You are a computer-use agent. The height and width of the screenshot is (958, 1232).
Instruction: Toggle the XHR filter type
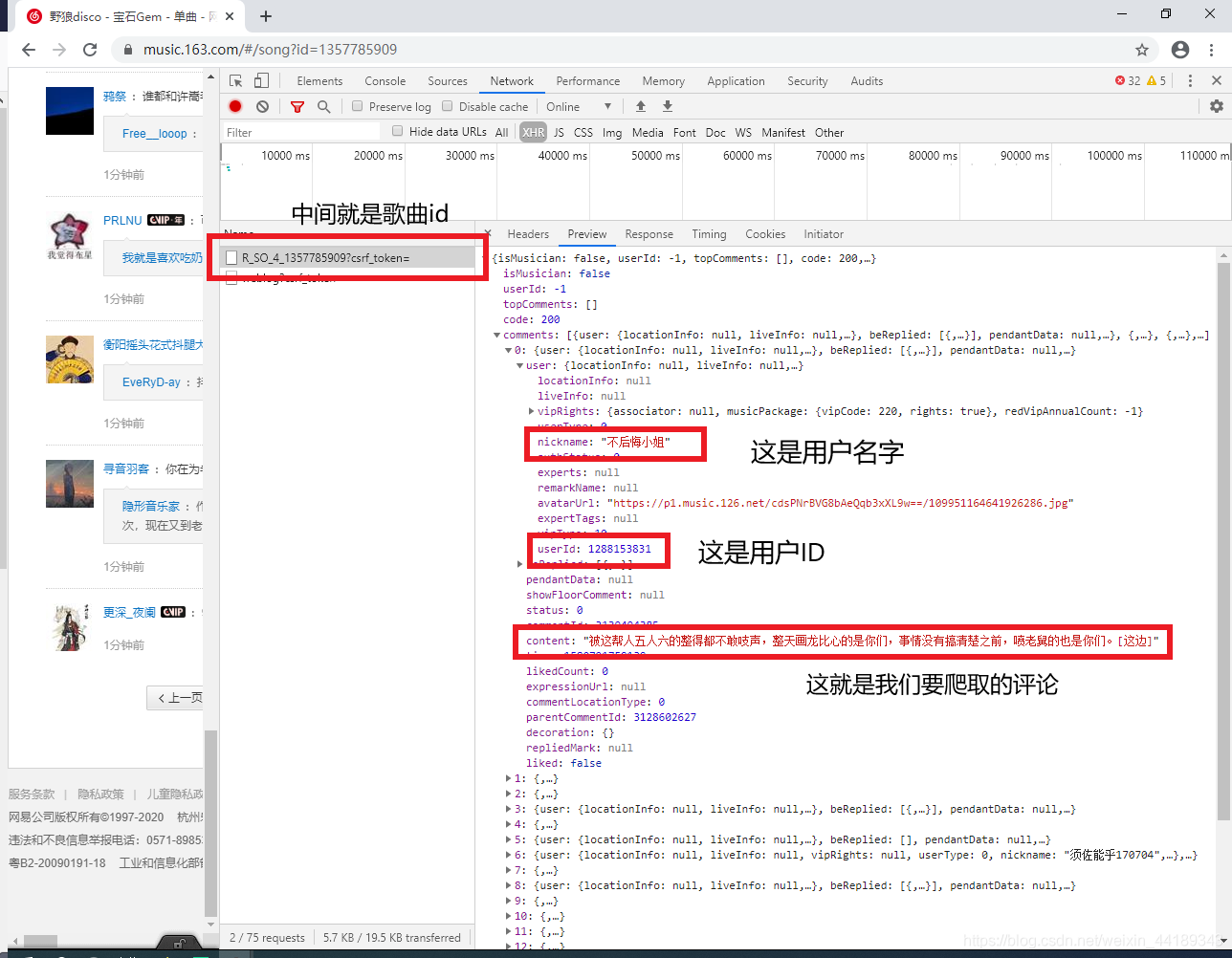coord(533,133)
